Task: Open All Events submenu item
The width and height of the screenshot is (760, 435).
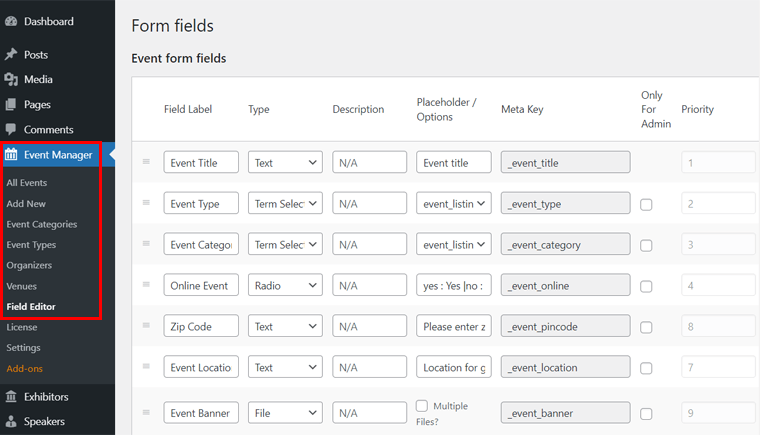Action: [27, 183]
